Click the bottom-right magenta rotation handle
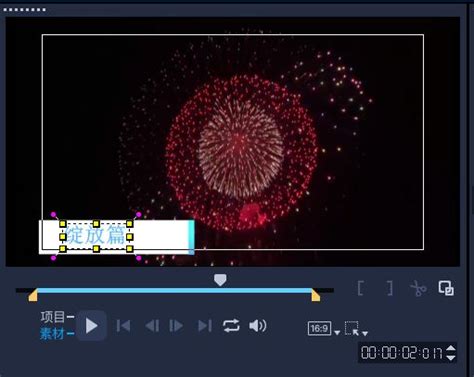 pos(139,258)
